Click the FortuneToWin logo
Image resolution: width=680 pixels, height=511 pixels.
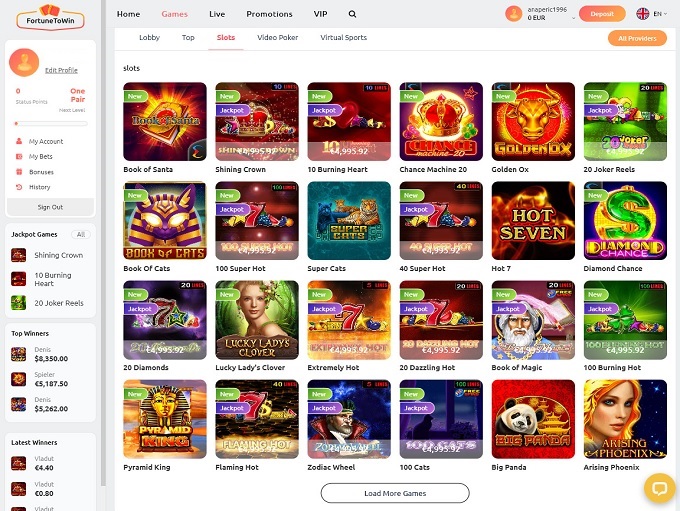coord(50,17)
